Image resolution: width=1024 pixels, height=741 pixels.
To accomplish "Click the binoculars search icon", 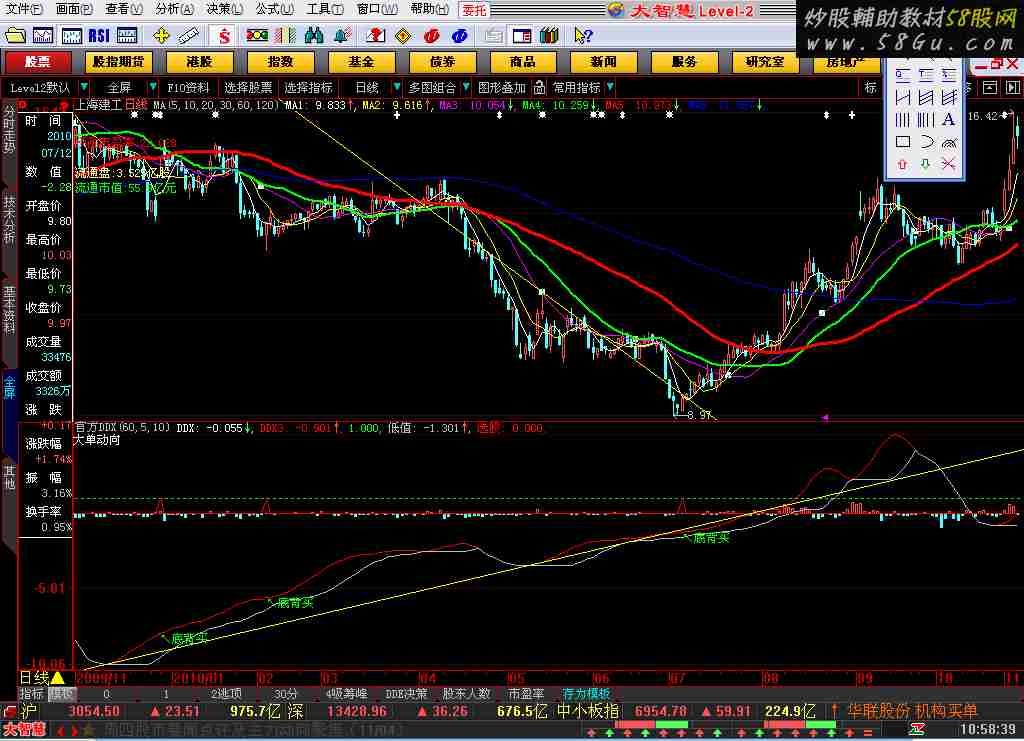I will tap(314, 35).
